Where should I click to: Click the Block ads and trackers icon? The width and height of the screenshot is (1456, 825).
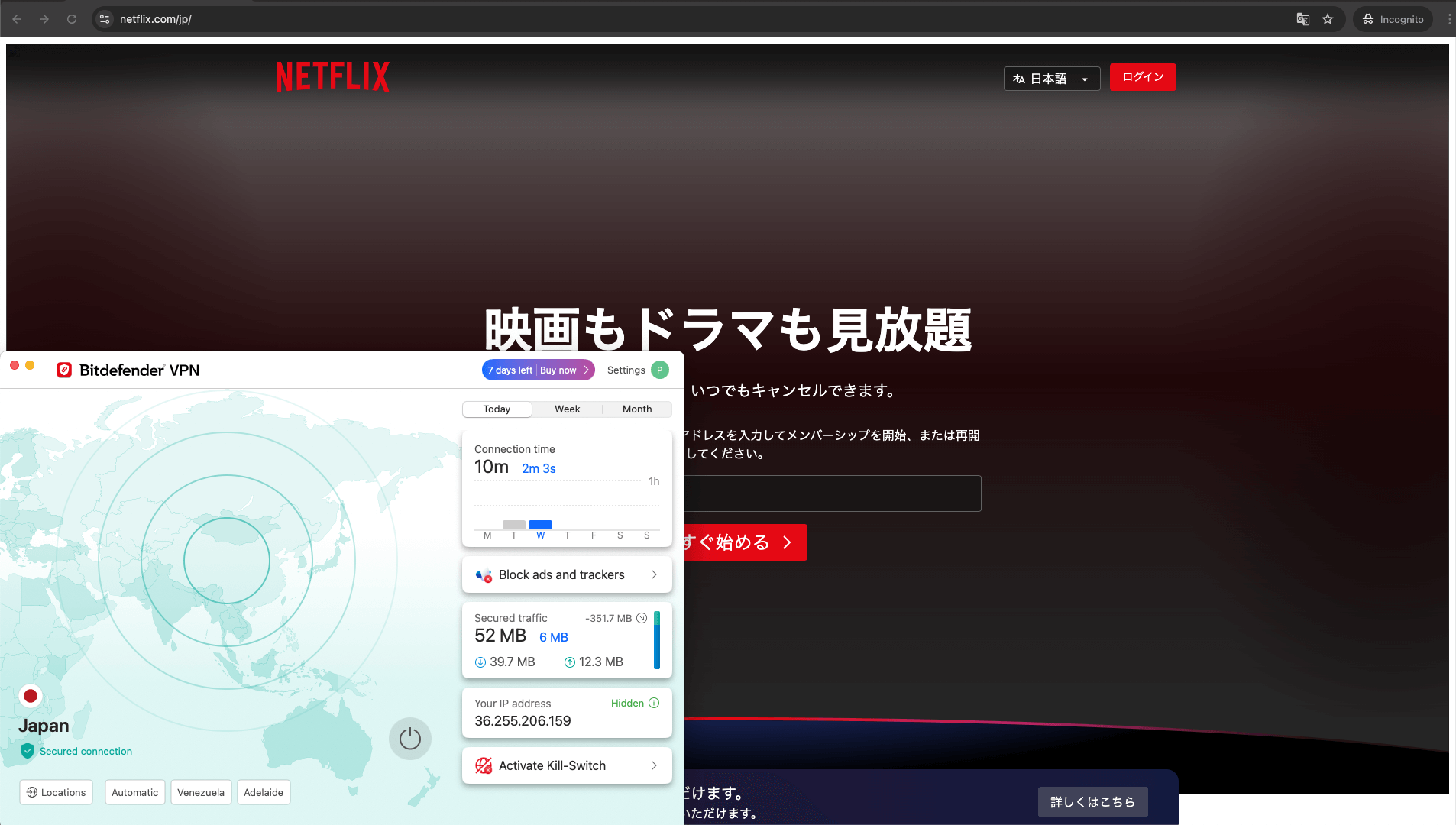484,575
